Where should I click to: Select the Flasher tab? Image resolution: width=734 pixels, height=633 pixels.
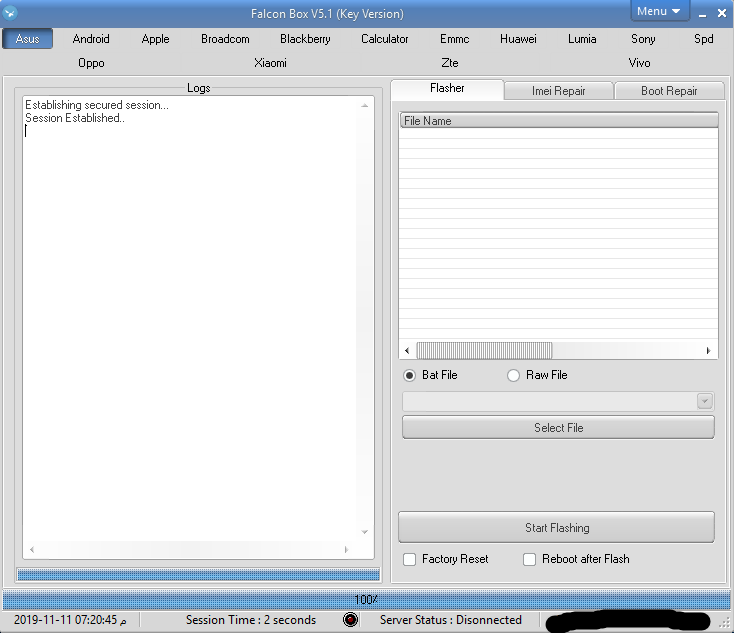[x=447, y=88]
